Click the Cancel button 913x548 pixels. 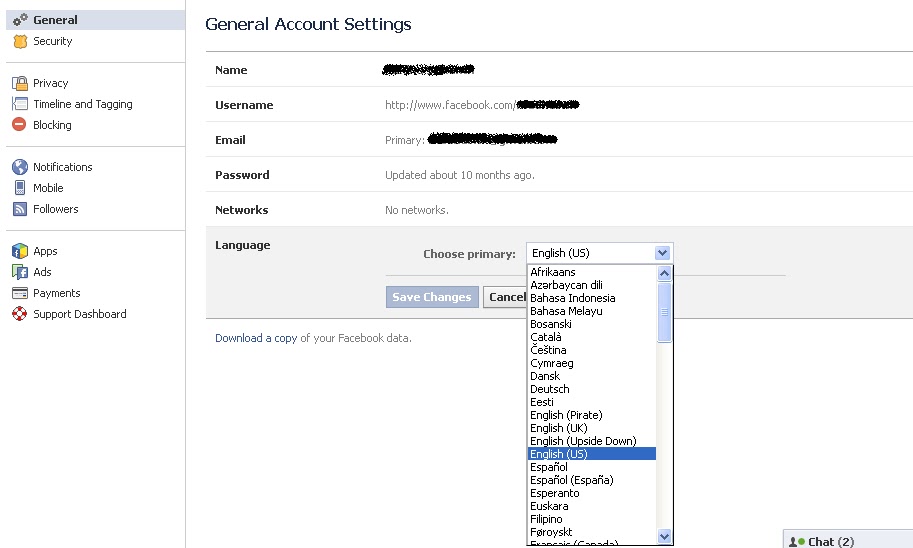click(x=505, y=297)
